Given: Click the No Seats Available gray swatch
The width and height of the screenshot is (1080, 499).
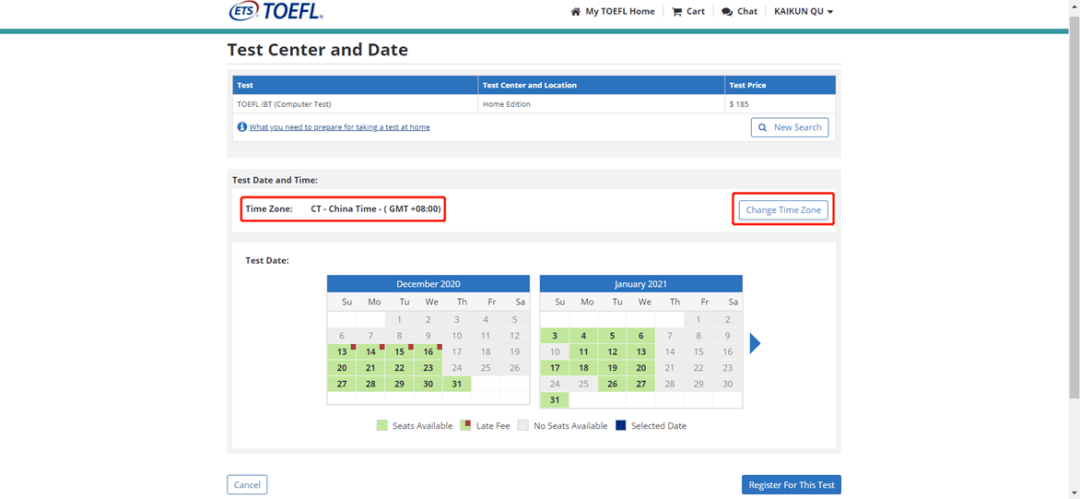Looking at the screenshot, I should 523,426.
